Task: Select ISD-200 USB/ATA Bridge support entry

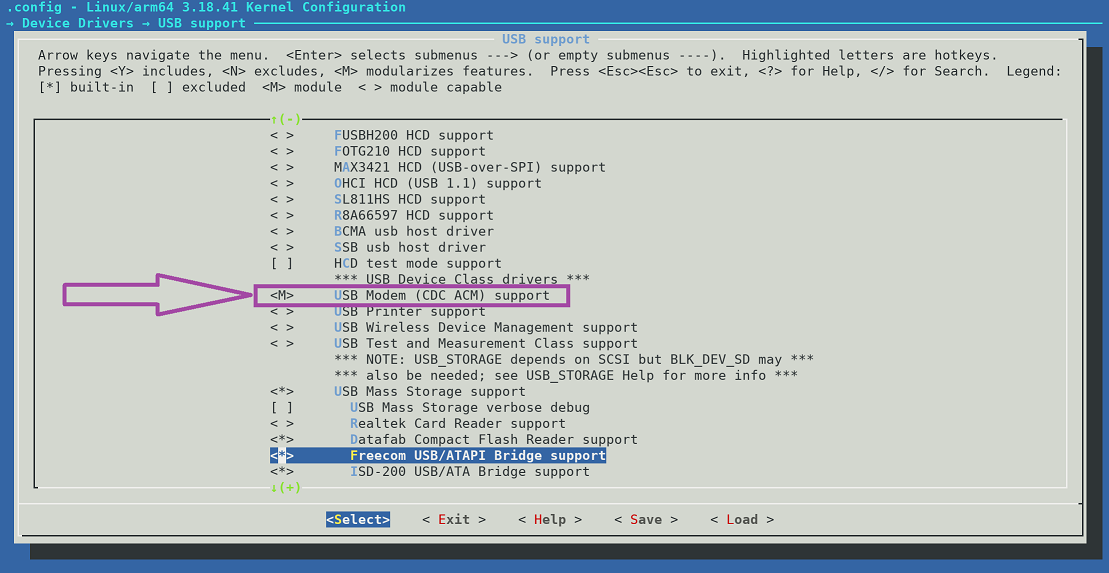Action: point(469,471)
